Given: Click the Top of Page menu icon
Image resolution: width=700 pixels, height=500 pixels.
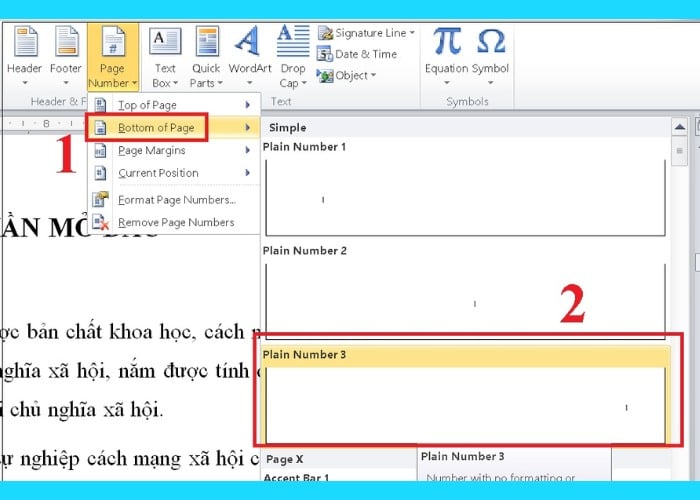Looking at the screenshot, I should tap(100, 105).
